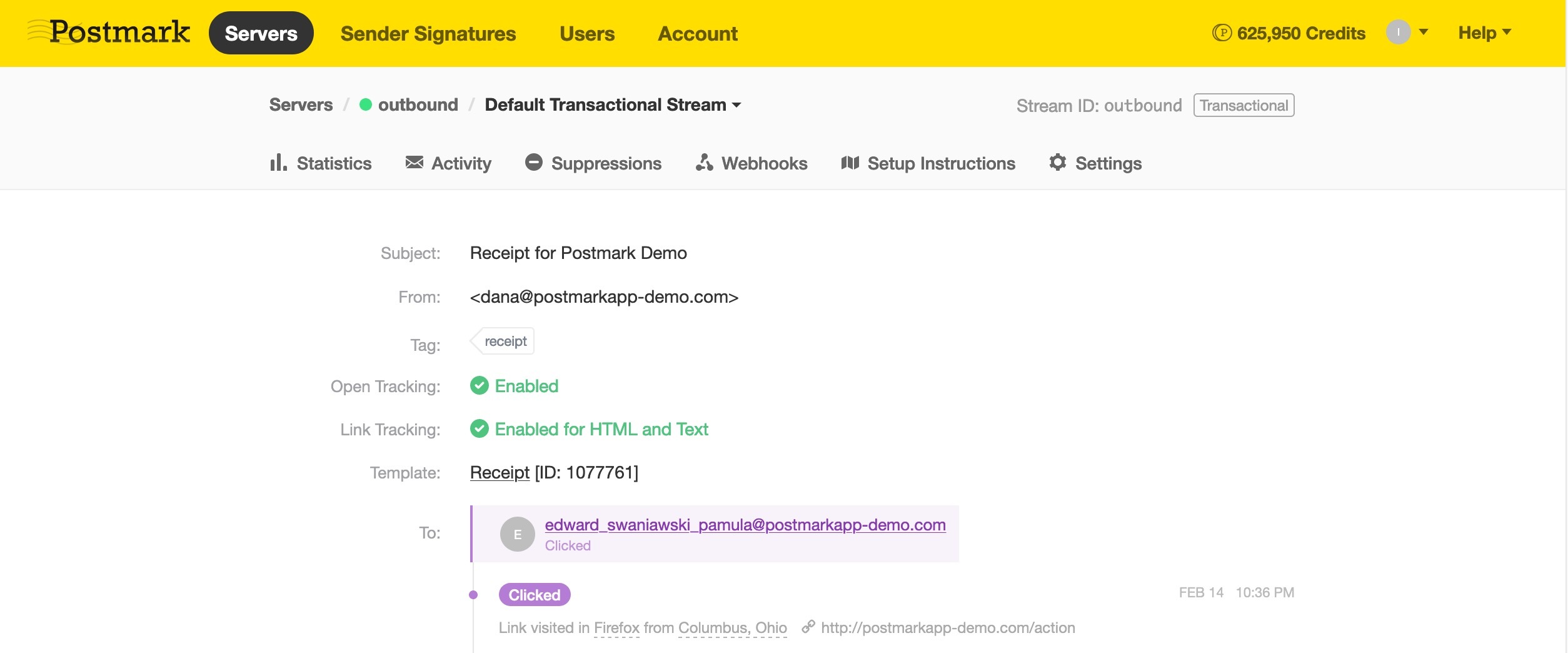Image resolution: width=1568 pixels, height=653 pixels.
Task: Click the credits coin icon
Action: tap(1221, 33)
